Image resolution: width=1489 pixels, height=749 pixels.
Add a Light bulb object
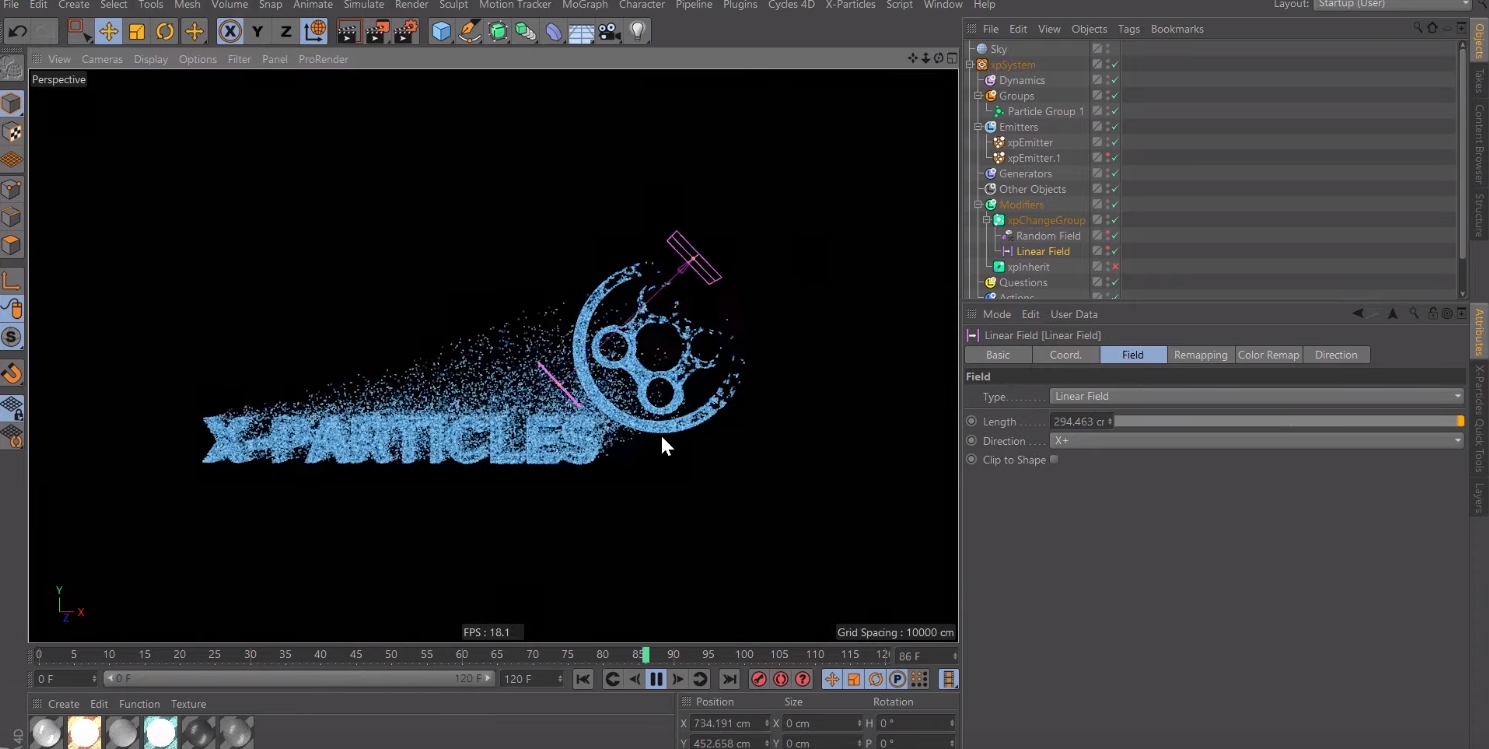click(637, 32)
